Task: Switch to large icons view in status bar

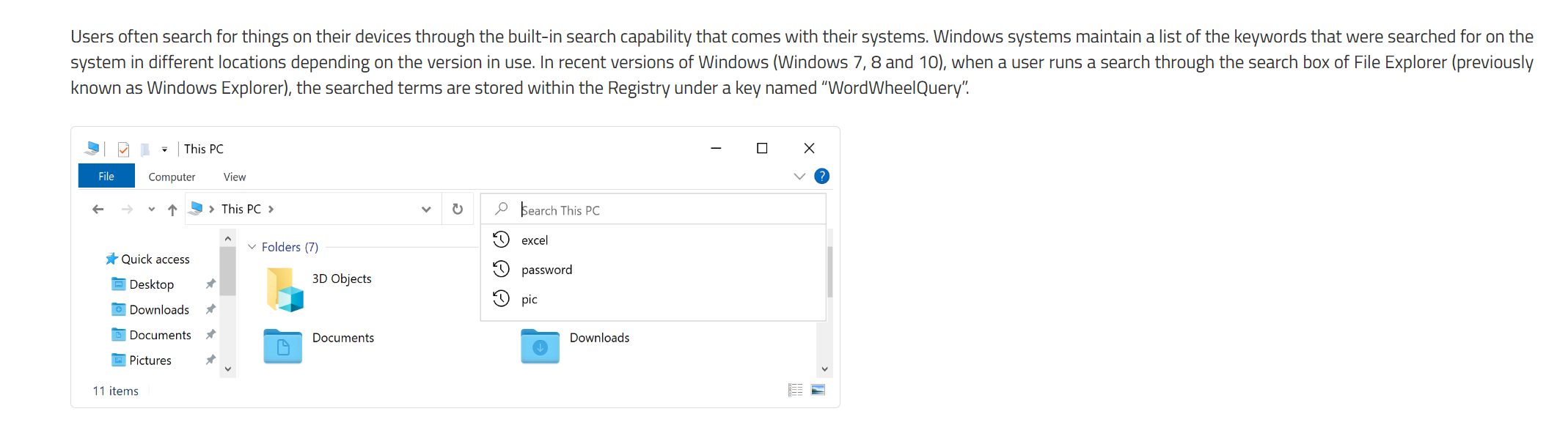Action: click(818, 390)
